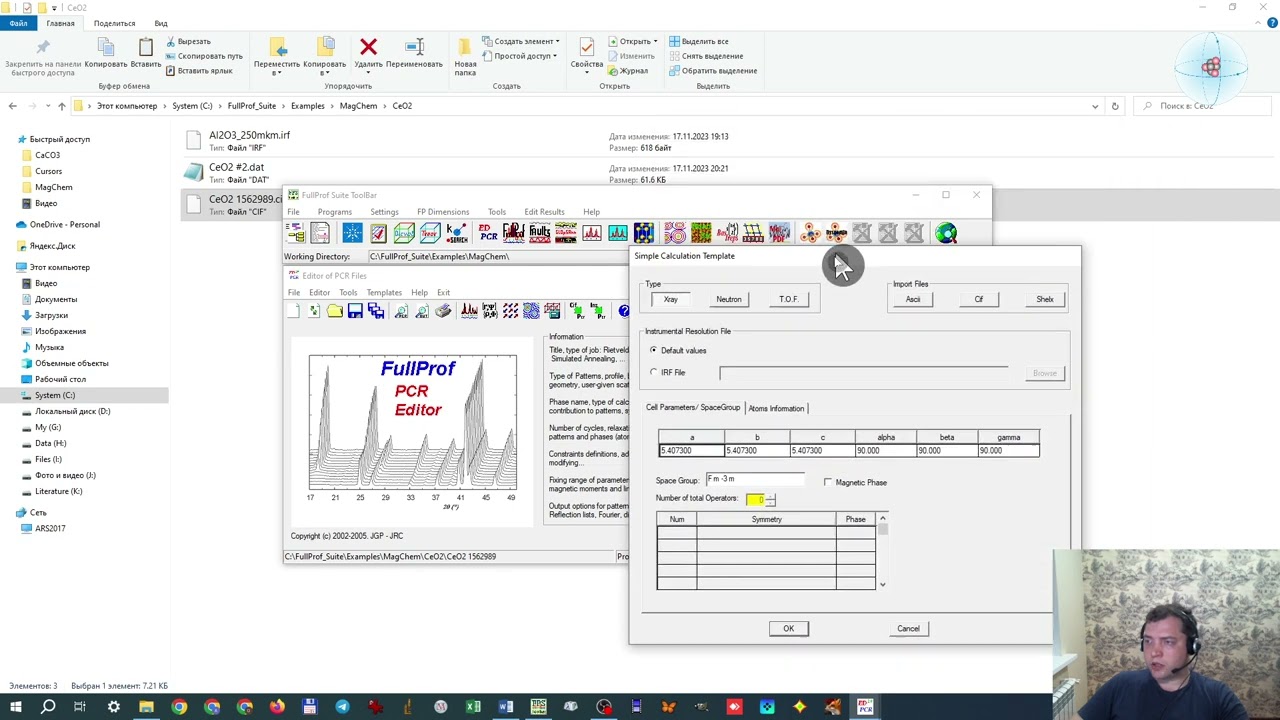Select IRF File radio button
1280x720 pixels.
pos(653,372)
